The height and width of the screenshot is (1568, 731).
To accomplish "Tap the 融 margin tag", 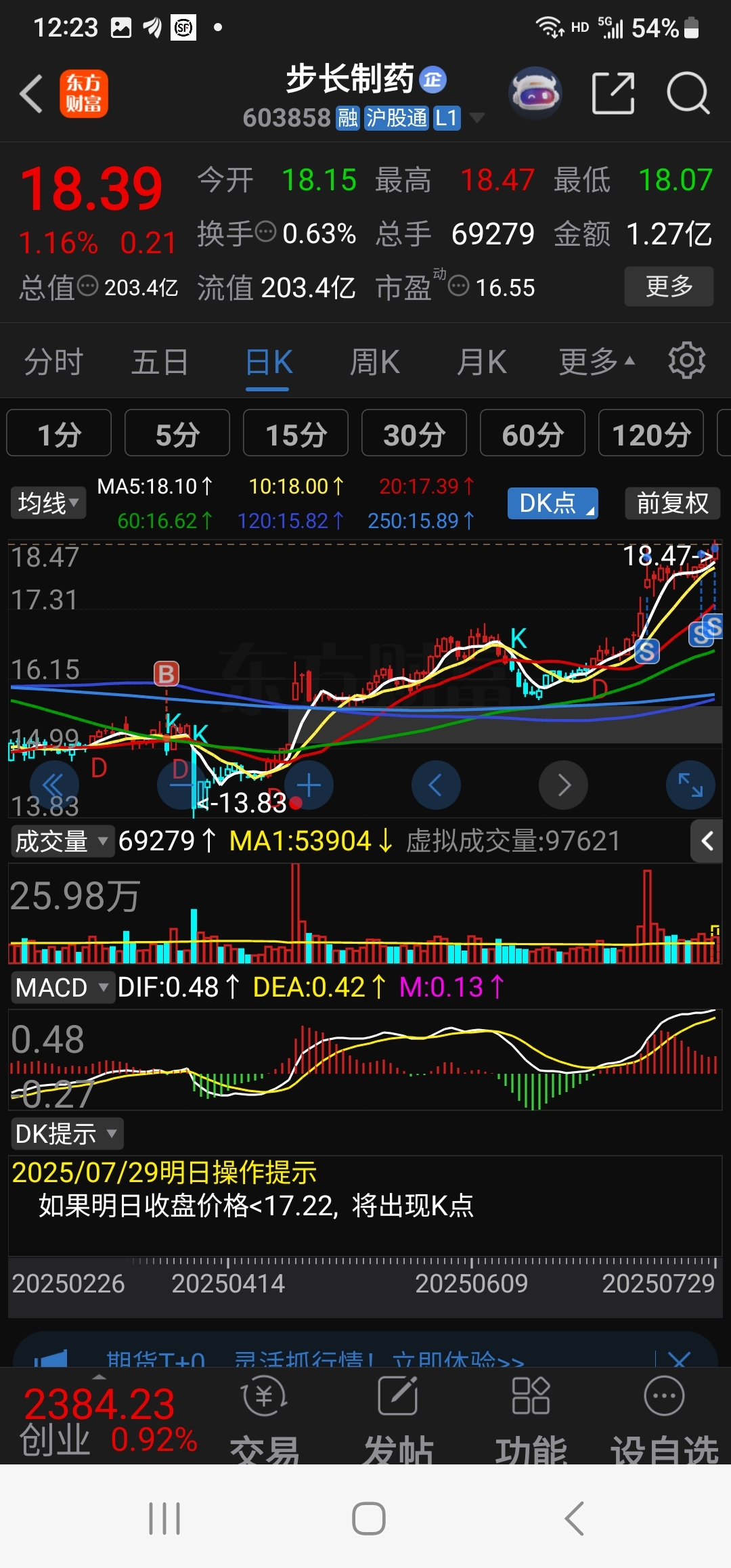I will click(347, 118).
